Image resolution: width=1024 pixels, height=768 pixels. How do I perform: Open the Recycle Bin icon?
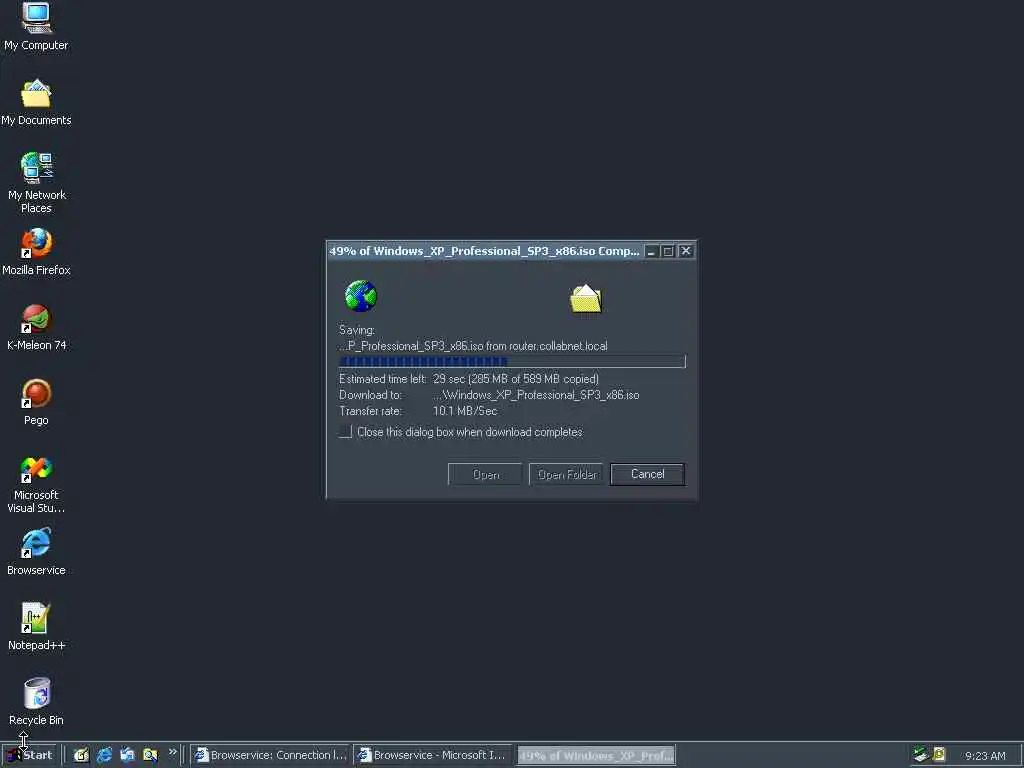[x=36, y=702]
